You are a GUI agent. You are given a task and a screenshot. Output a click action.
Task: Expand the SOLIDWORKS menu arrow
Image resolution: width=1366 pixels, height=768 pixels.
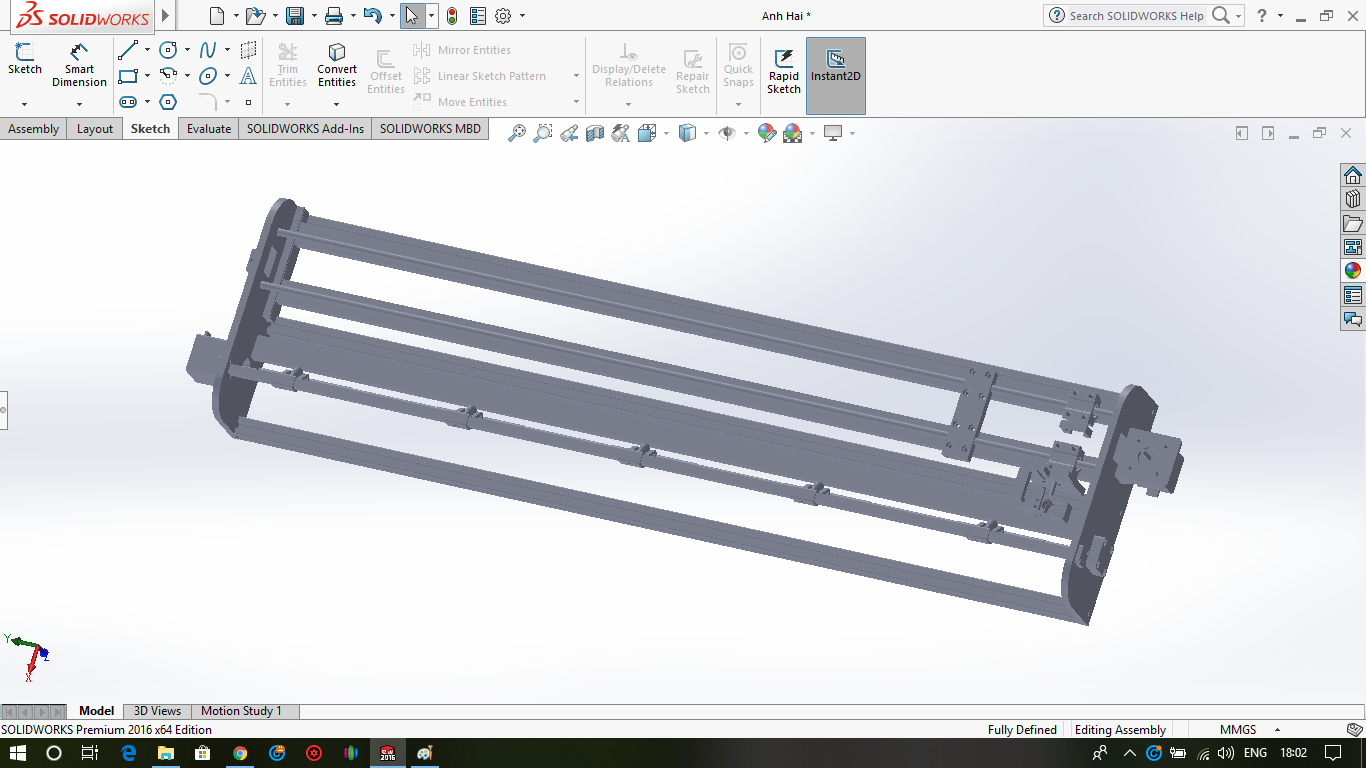166,16
